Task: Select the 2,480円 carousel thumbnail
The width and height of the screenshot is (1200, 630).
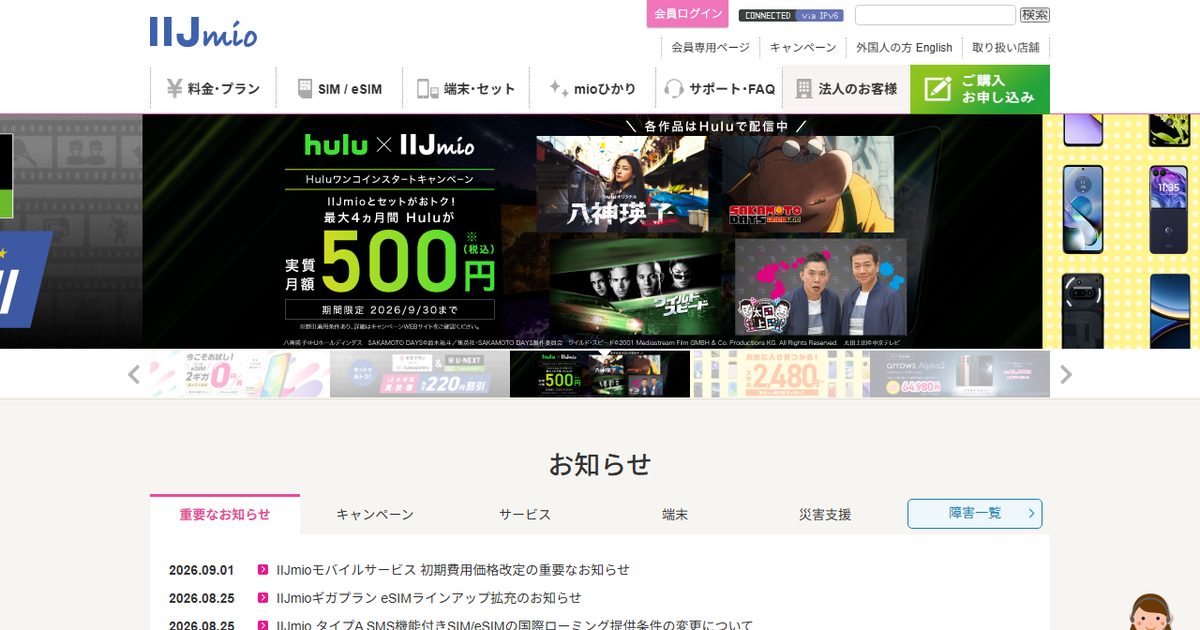Action: [x=780, y=374]
